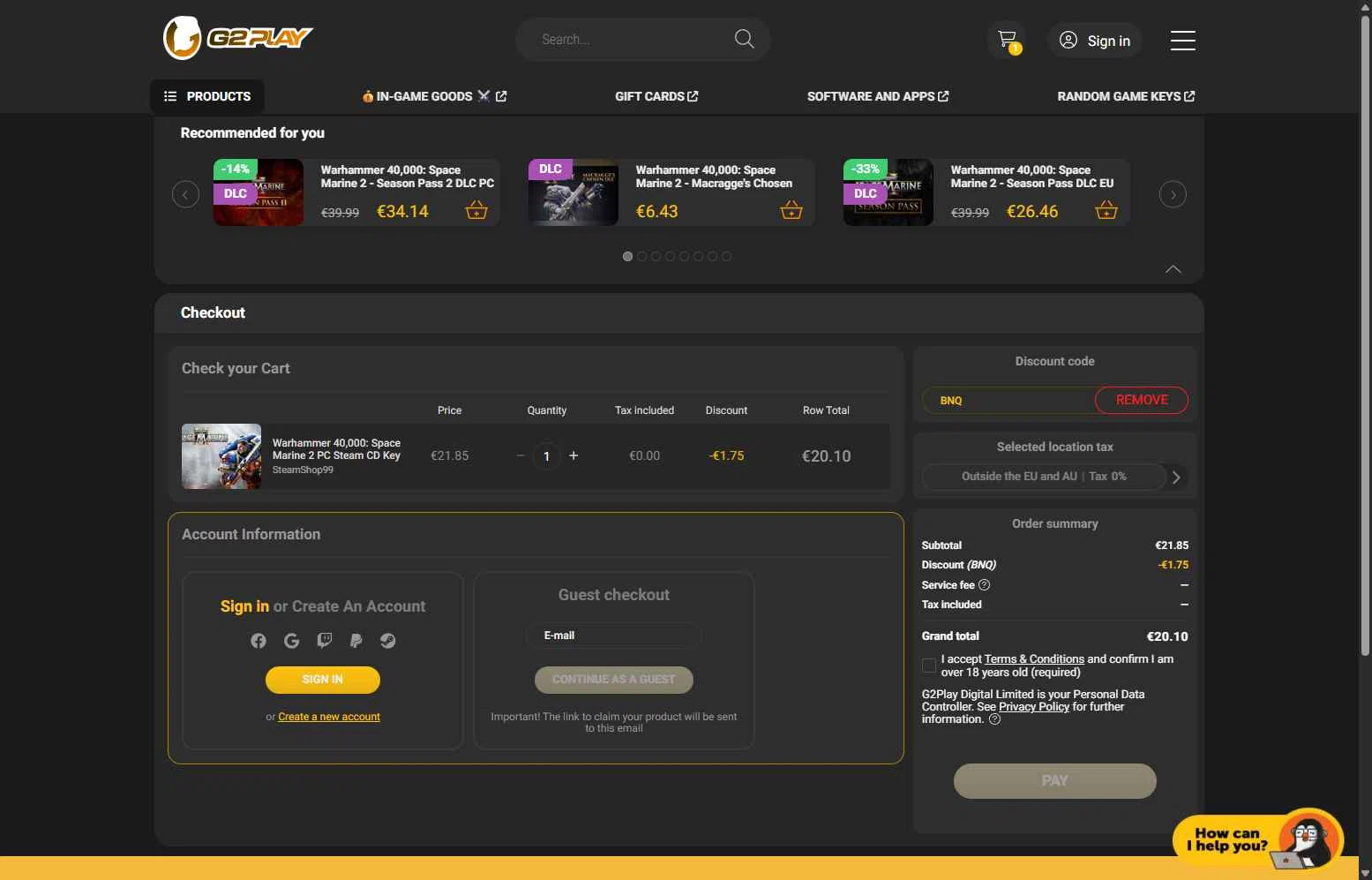Open Season Pass 2 DLC PC thumbnail
Screen dimensions: 1372x880
pyautogui.click(x=259, y=192)
